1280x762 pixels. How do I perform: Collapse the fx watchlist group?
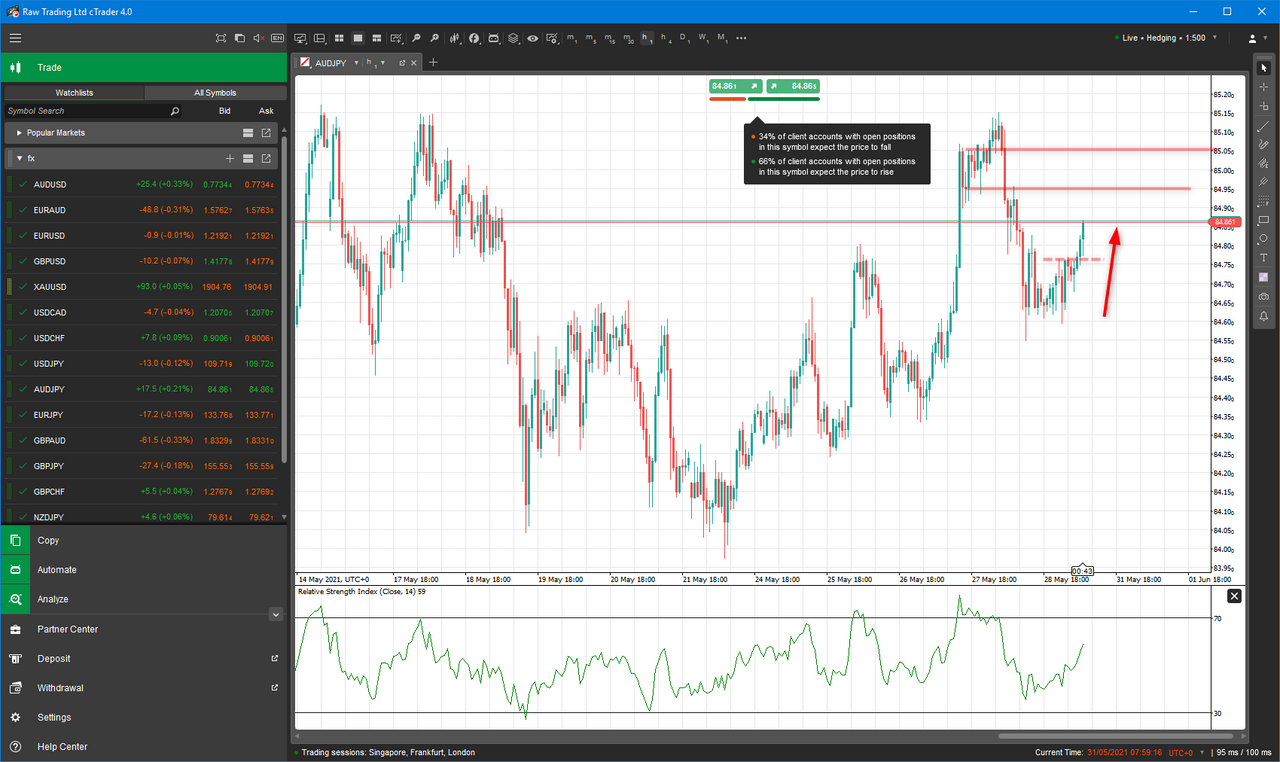[x=19, y=158]
